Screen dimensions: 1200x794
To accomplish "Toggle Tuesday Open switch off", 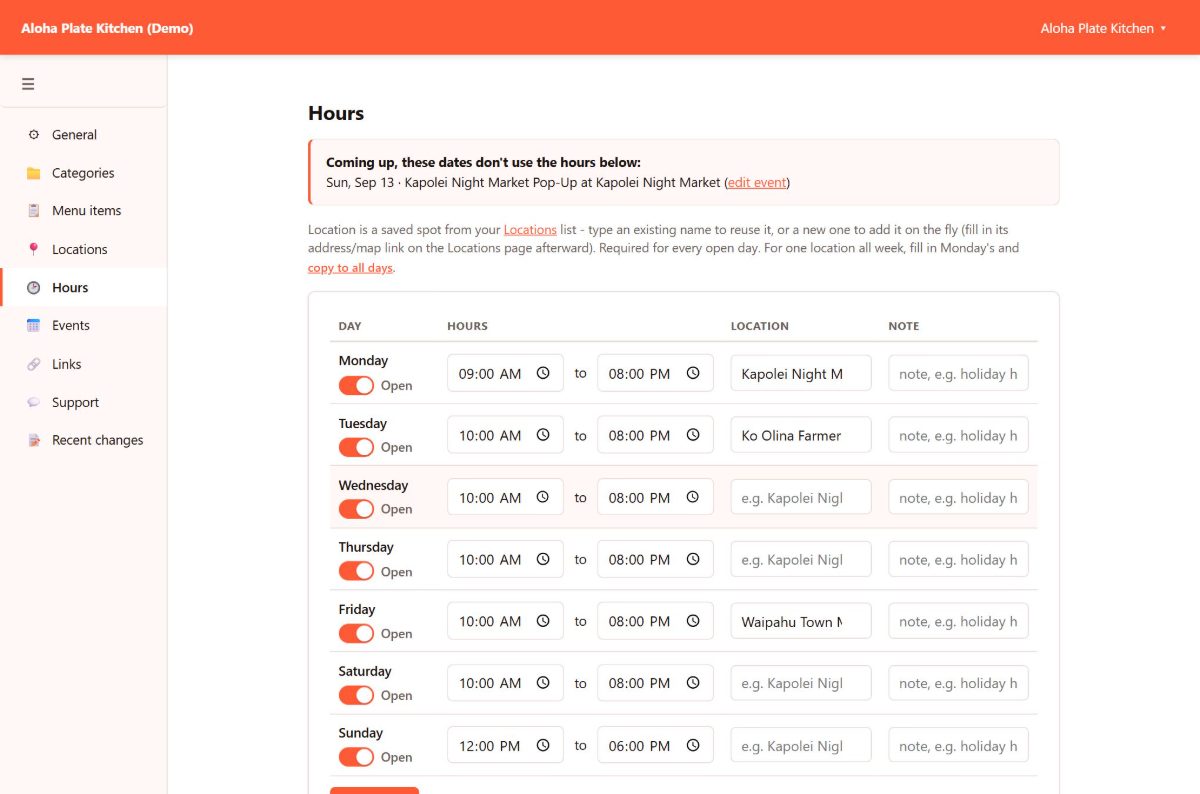I will pos(356,447).
